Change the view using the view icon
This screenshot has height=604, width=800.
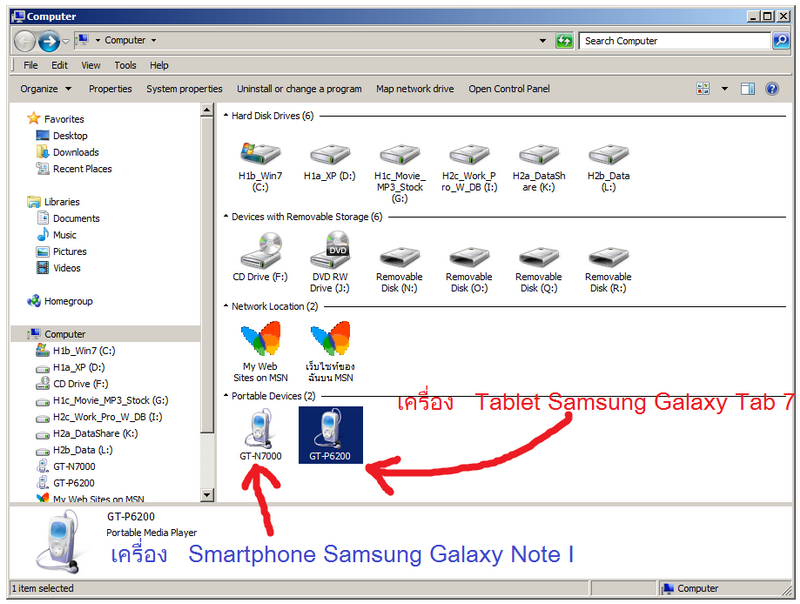703,89
